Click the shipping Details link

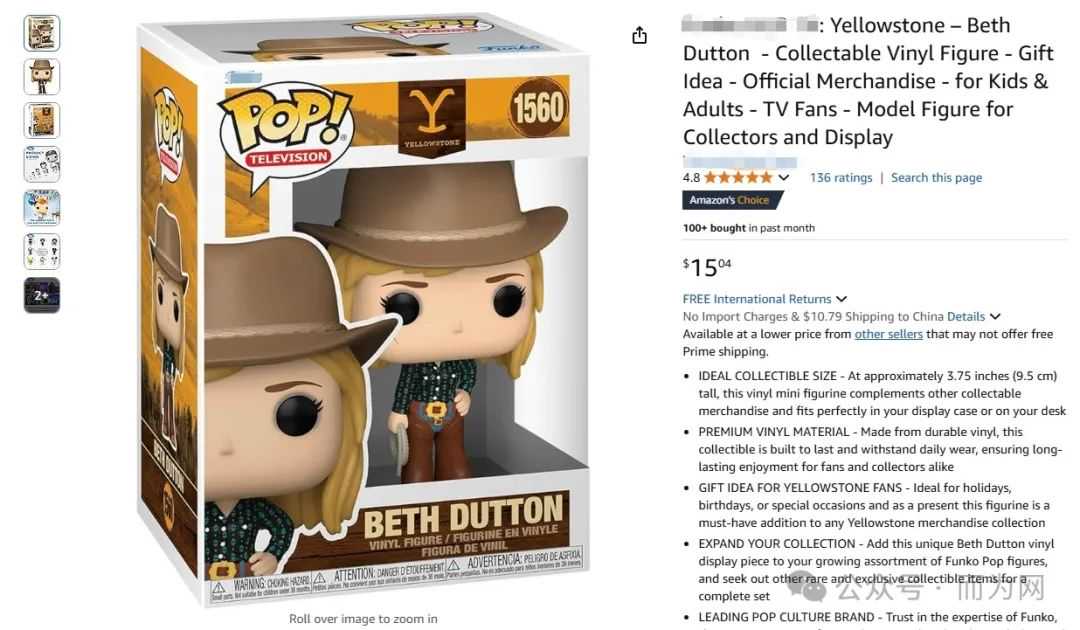[966, 317]
